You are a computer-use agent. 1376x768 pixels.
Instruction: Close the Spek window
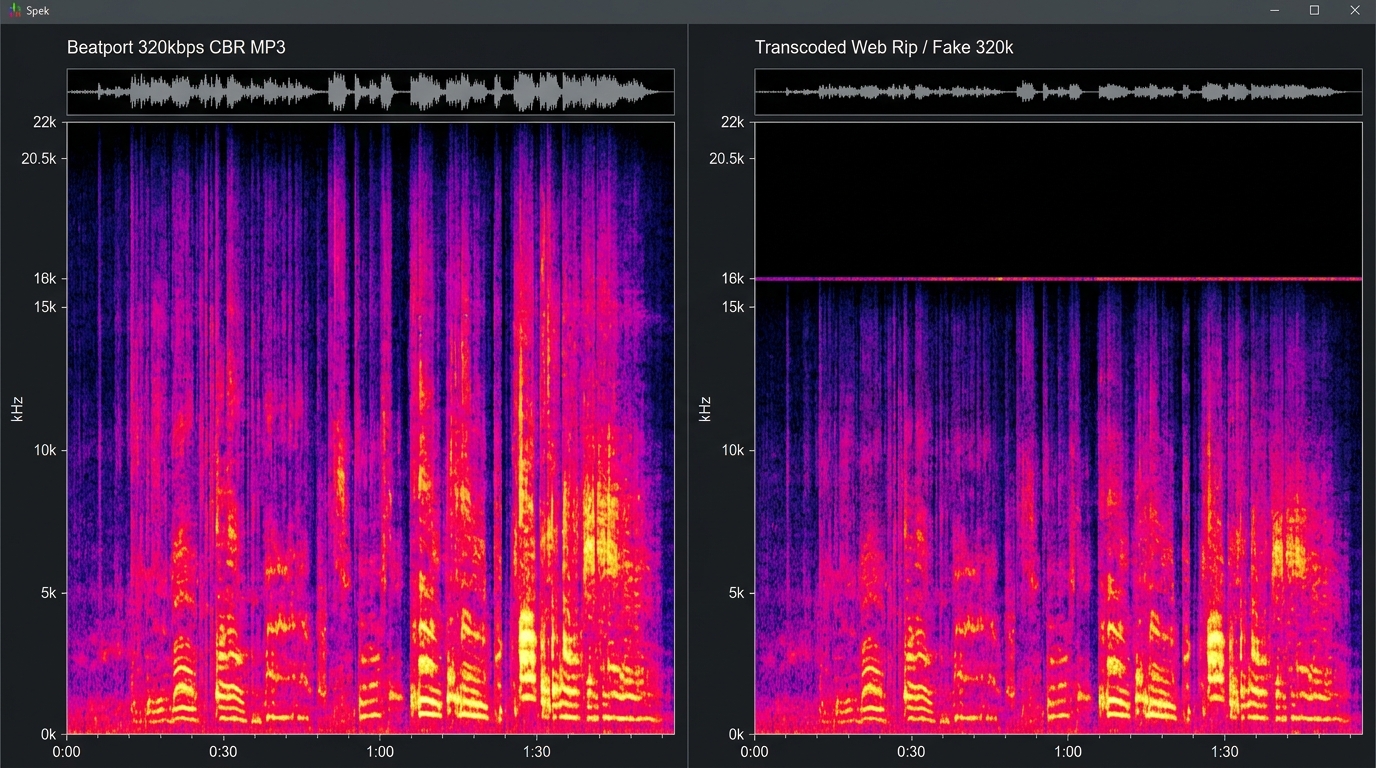[1354, 10]
